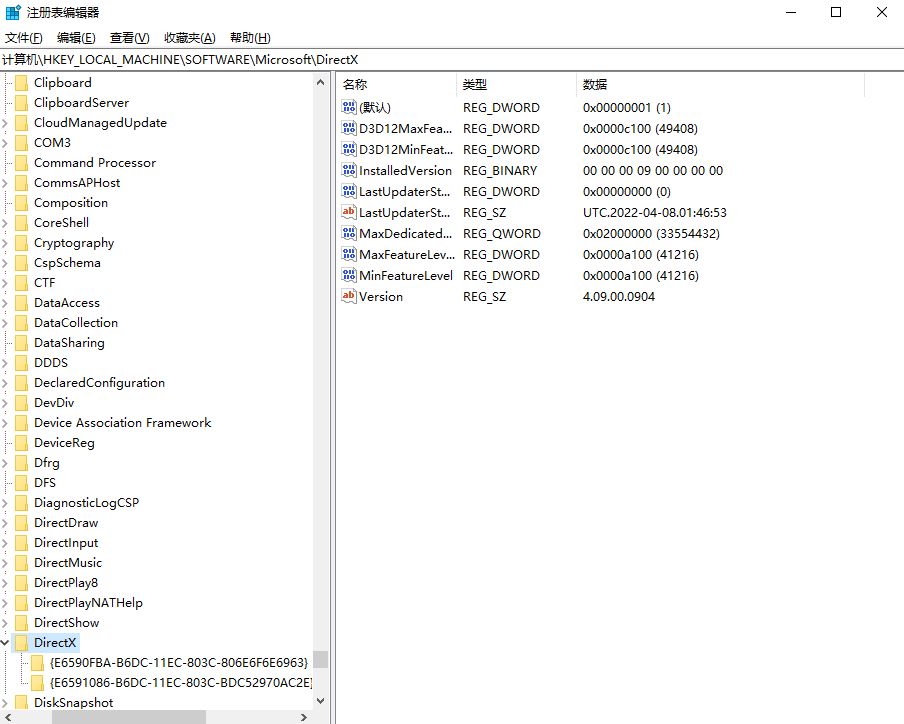Click the icon next to MaxFeatureLev... value

[x=349, y=254]
